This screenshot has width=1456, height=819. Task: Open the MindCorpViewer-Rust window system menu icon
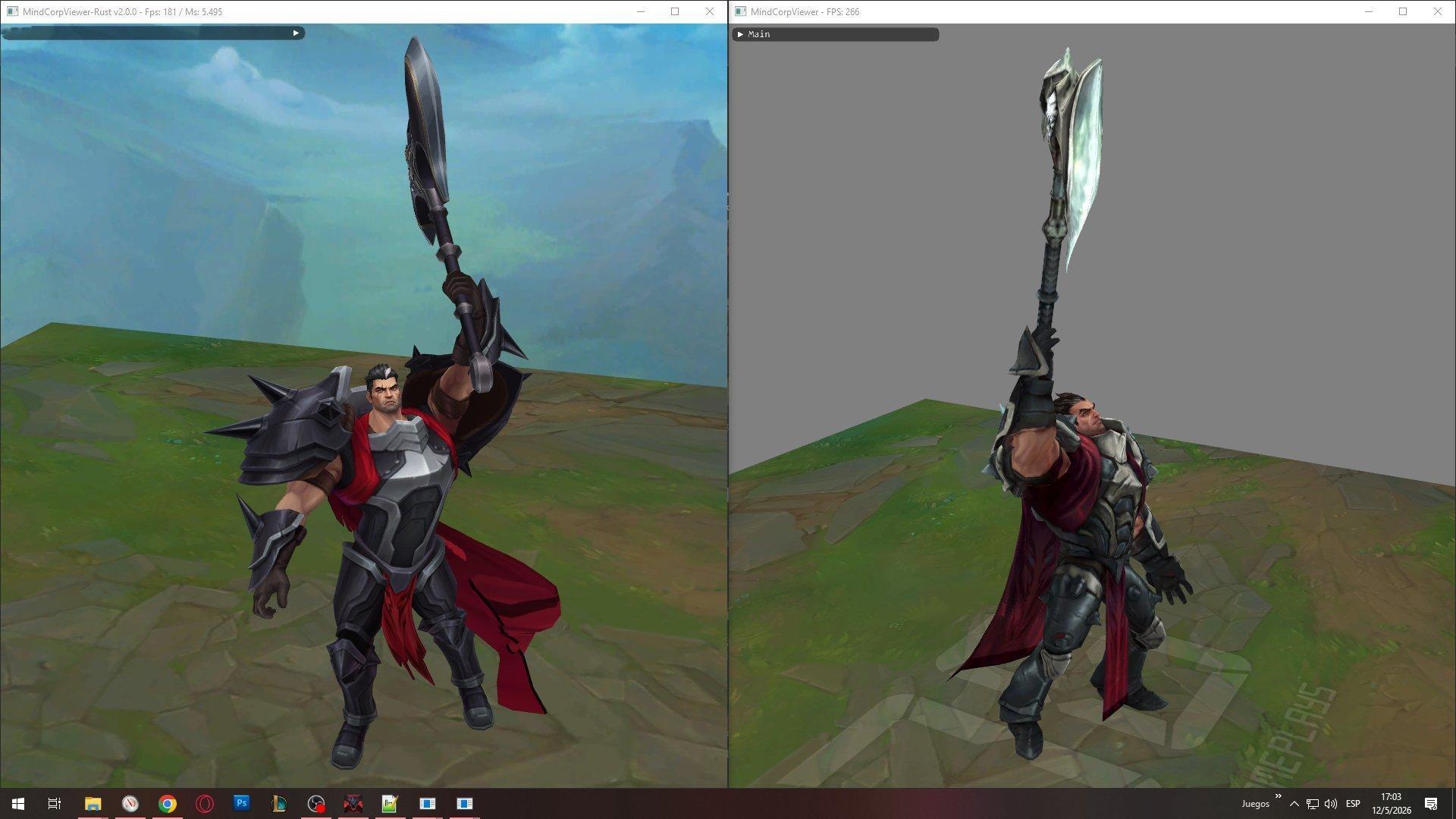pos(12,11)
